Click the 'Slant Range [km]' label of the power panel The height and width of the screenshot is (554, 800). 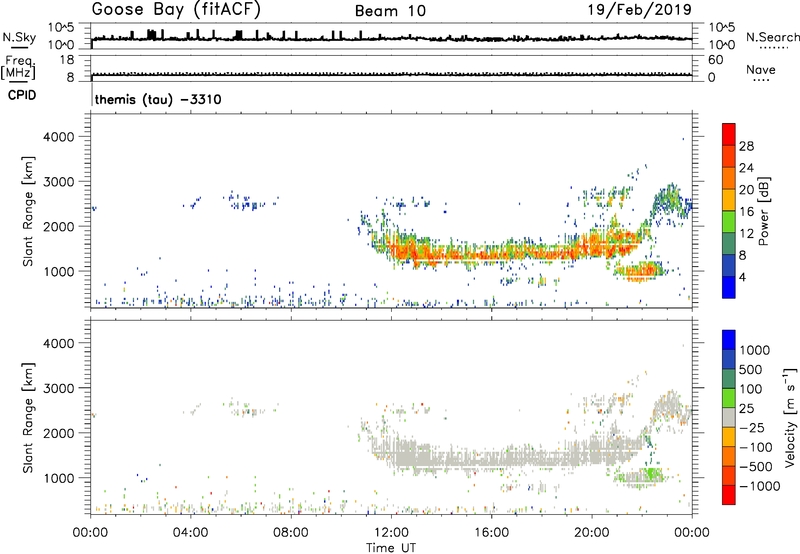tap(28, 211)
